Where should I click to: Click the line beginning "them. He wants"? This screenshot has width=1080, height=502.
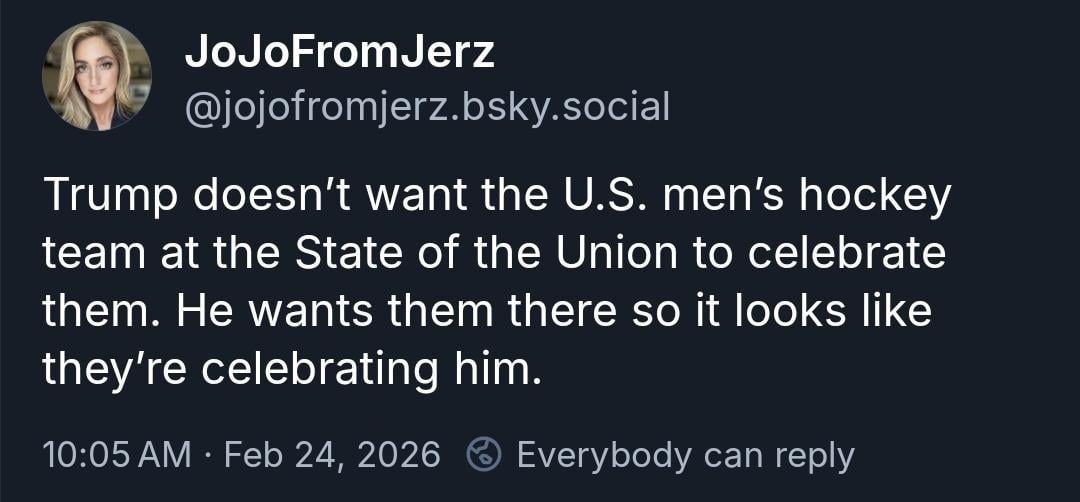pyautogui.click(x=487, y=311)
